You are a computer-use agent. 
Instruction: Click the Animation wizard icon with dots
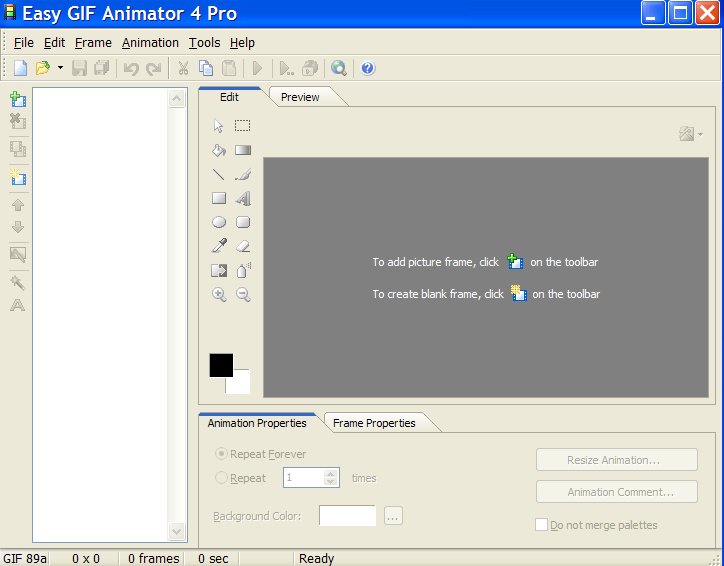coord(286,68)
